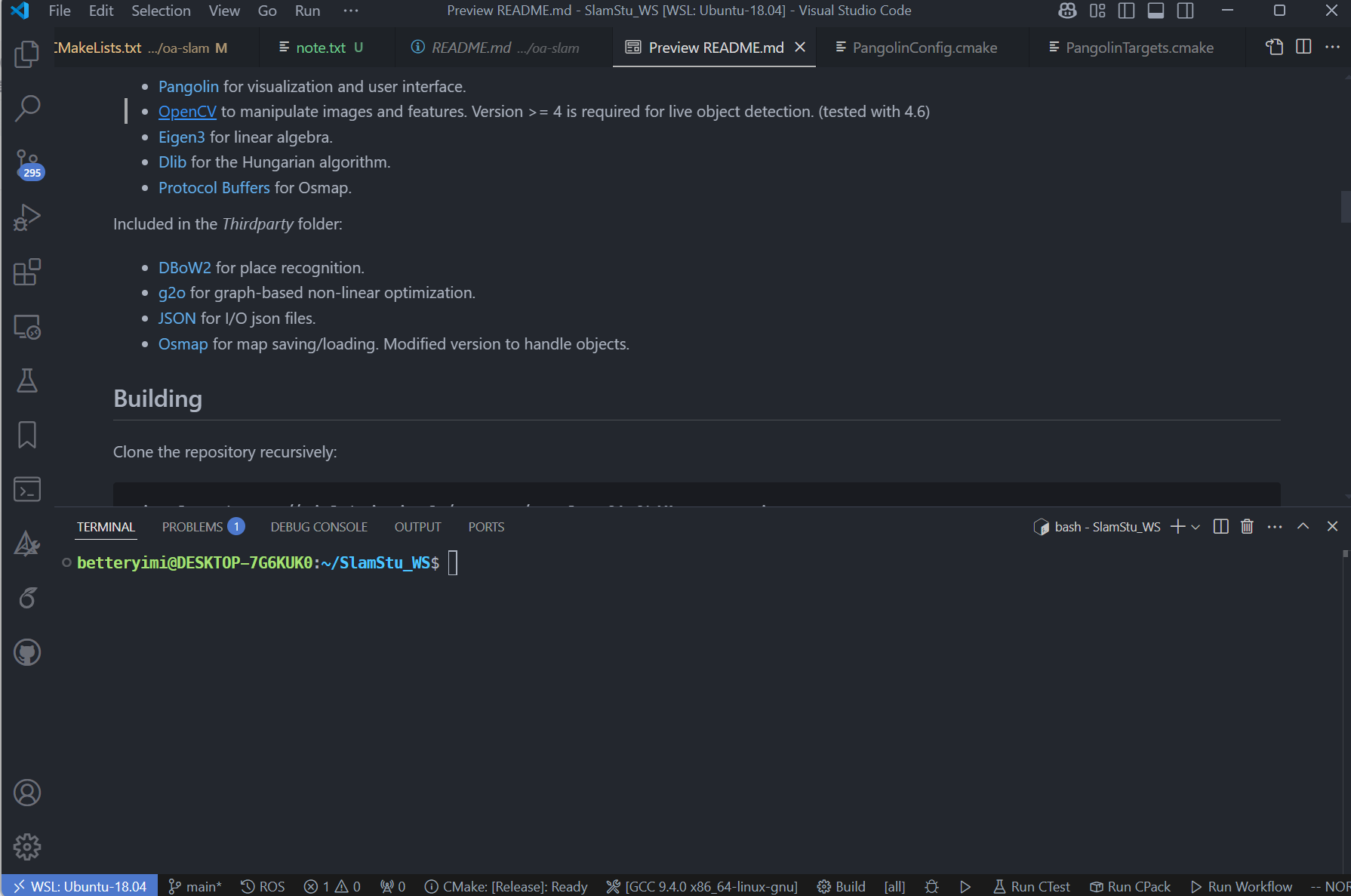Screen dimensions: 1351x896
Task: Open the Edit menu
Action: click(101, 11)
